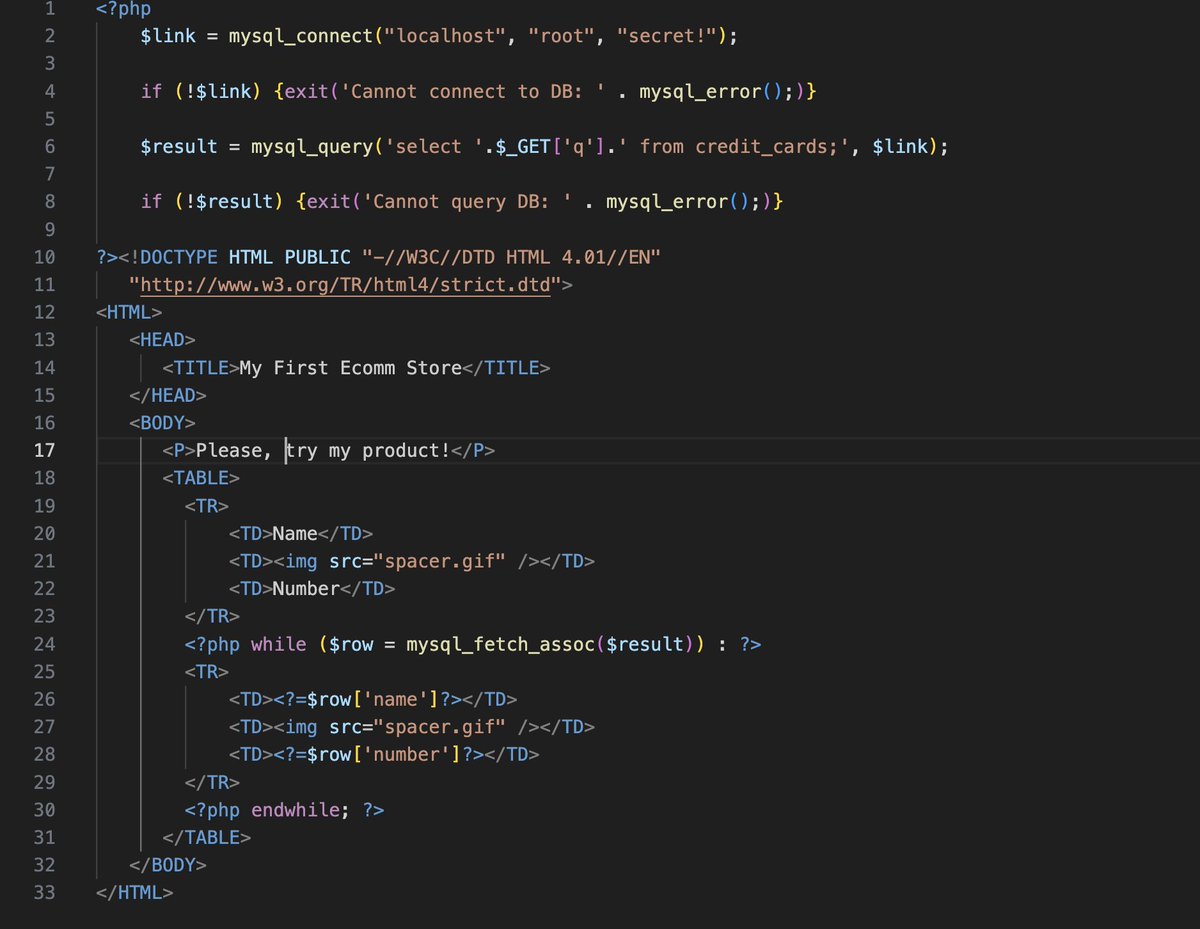
Task: Click the </TR> tag on line 23
Action: click(x=212, y=616)
